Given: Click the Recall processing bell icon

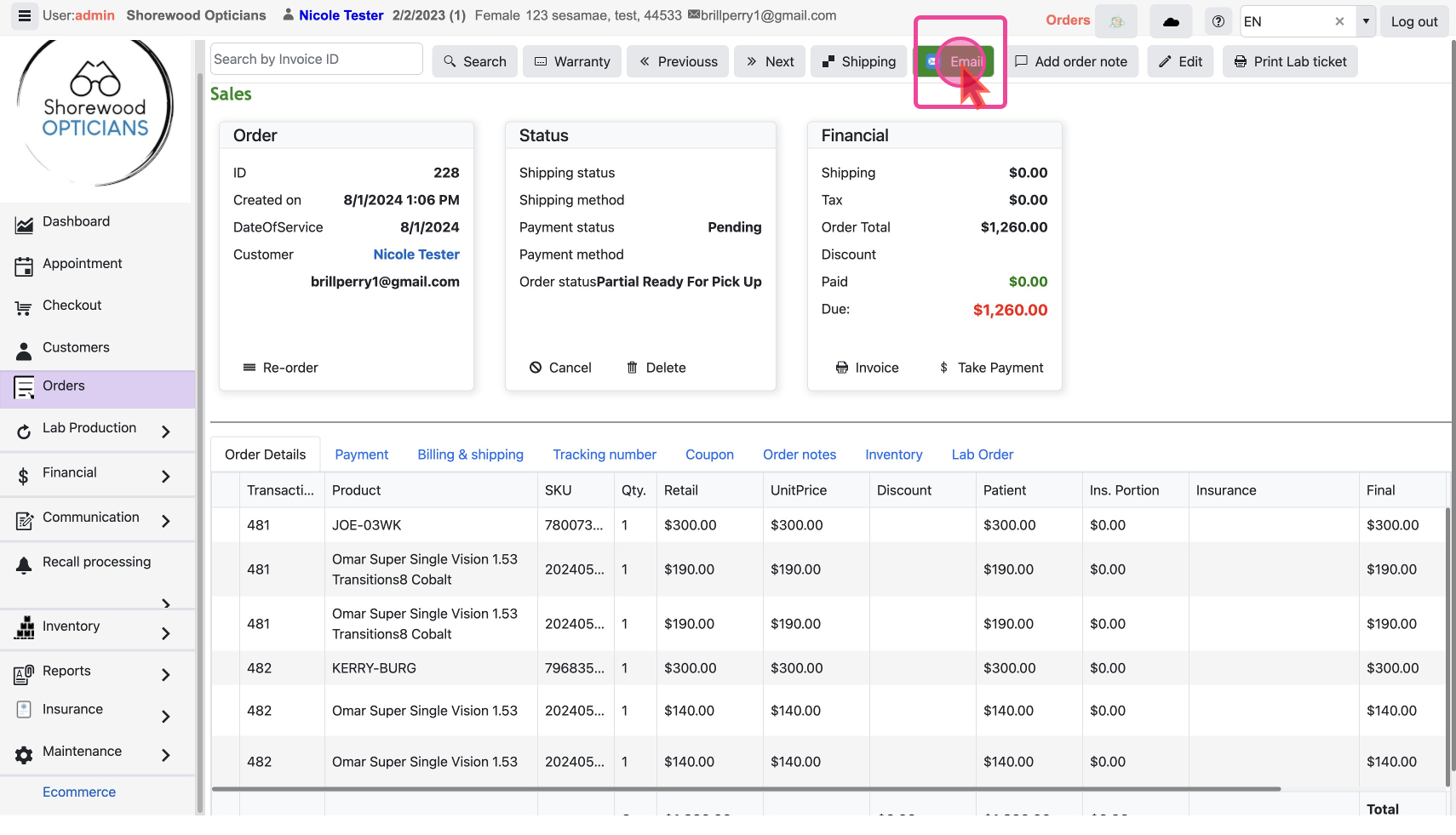Looking at the screenshot, I should click(x=24, y=564).
